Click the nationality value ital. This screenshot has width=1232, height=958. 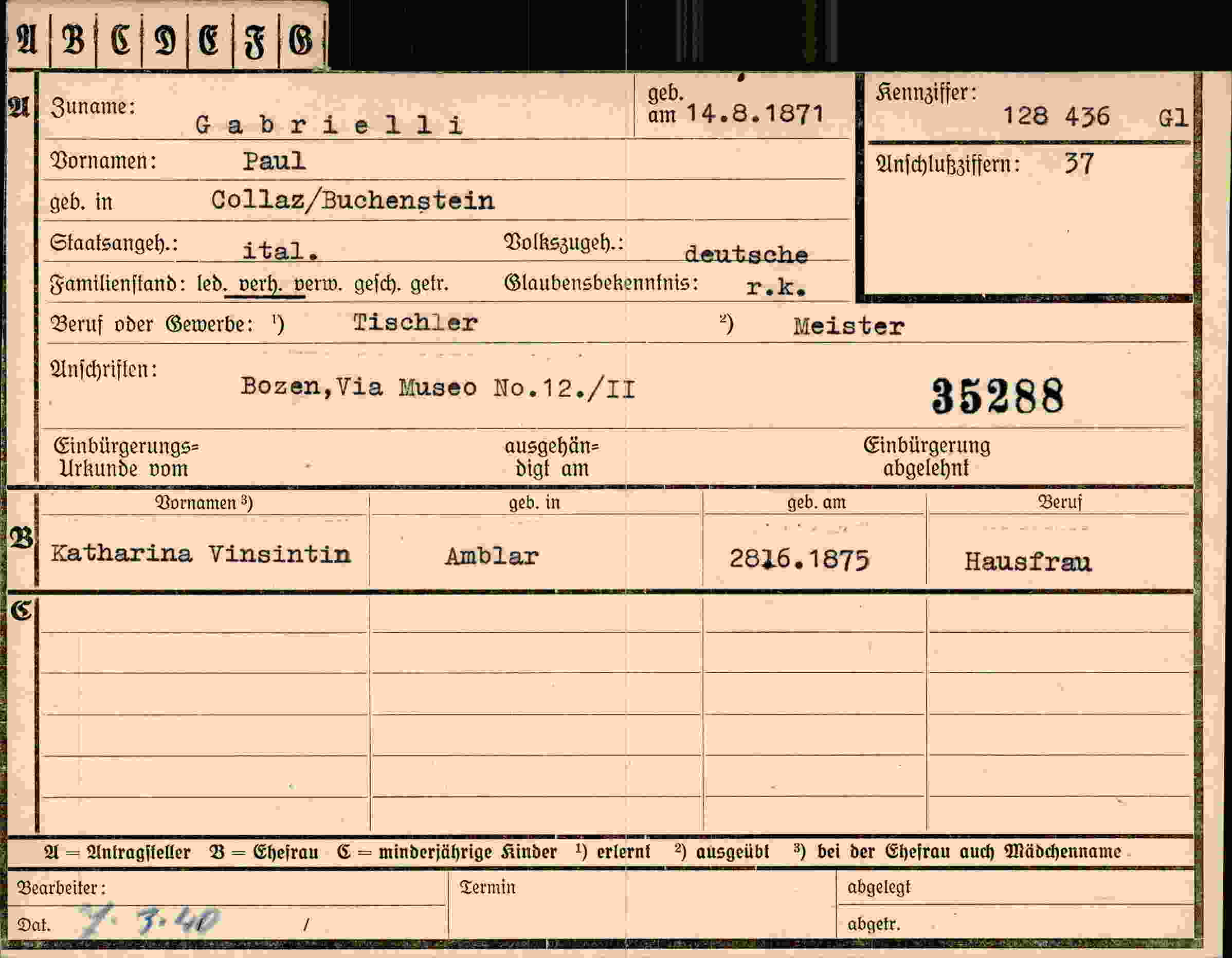(x=280, y=251)
